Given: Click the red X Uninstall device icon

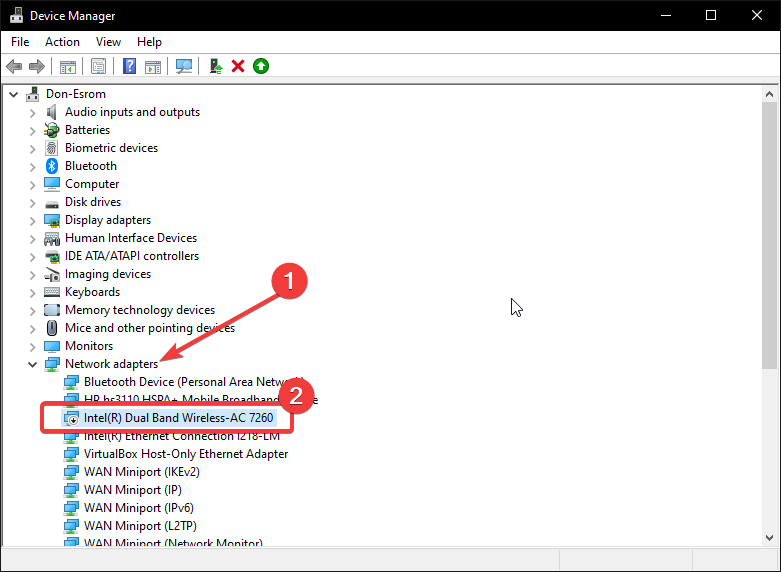Looking at the screenshot, I should coord(238,66).
